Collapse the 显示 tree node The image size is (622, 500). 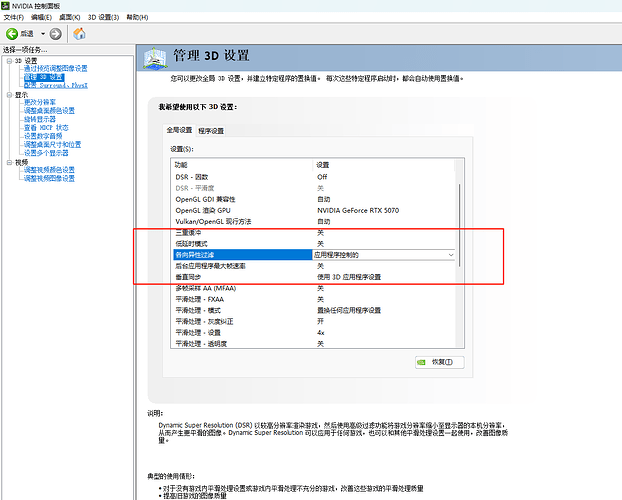click(x=9, y=95)
